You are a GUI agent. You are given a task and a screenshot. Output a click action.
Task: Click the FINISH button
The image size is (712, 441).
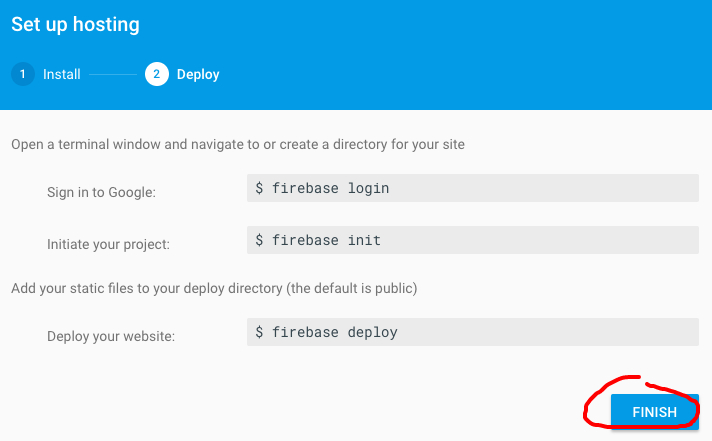[x=654, y=411]
